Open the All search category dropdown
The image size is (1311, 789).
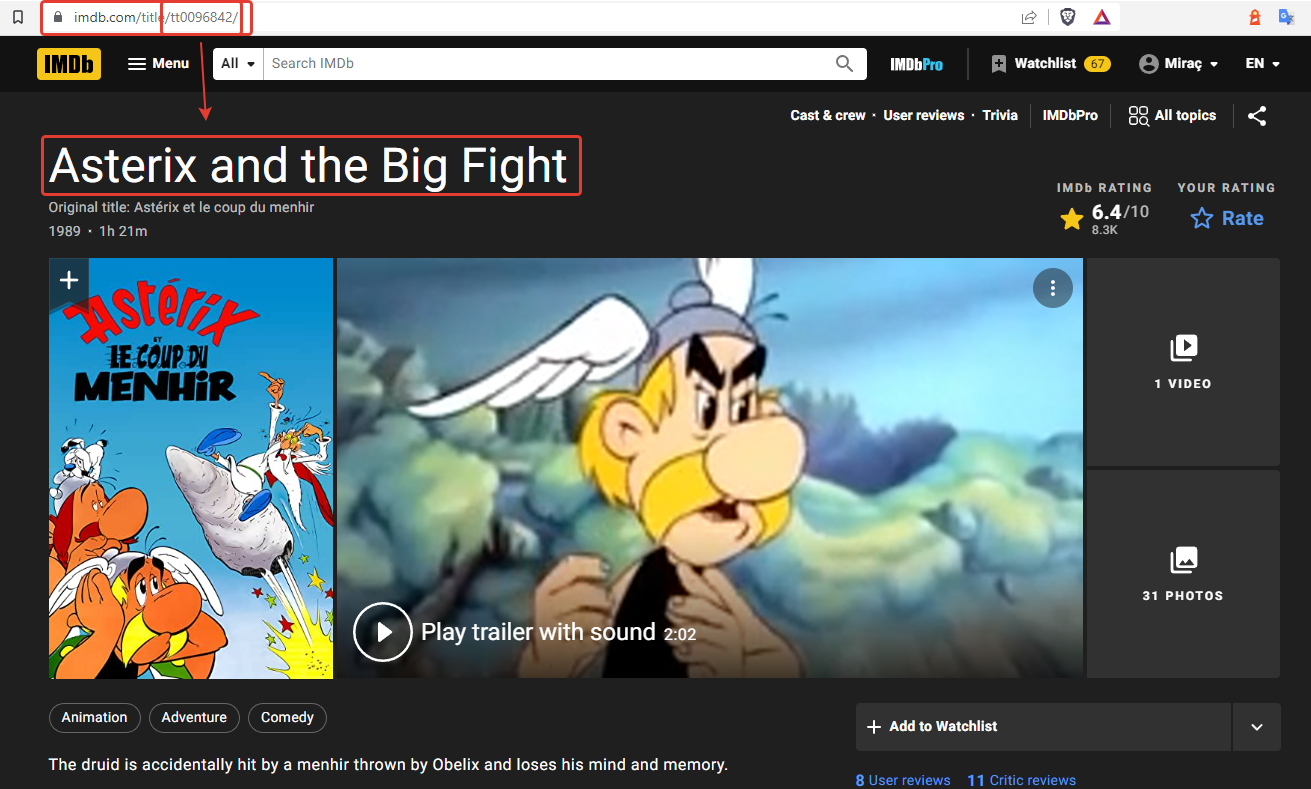238,64
